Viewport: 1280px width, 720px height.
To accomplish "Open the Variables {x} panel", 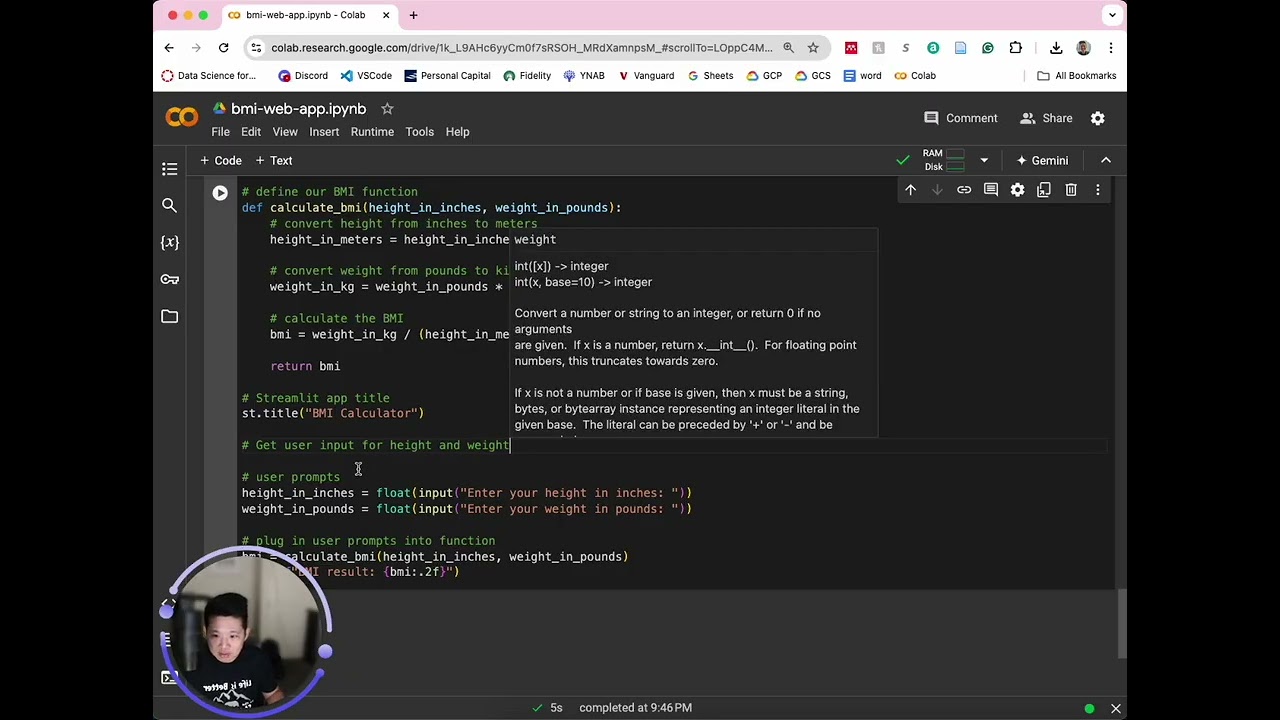I will 170,242.
